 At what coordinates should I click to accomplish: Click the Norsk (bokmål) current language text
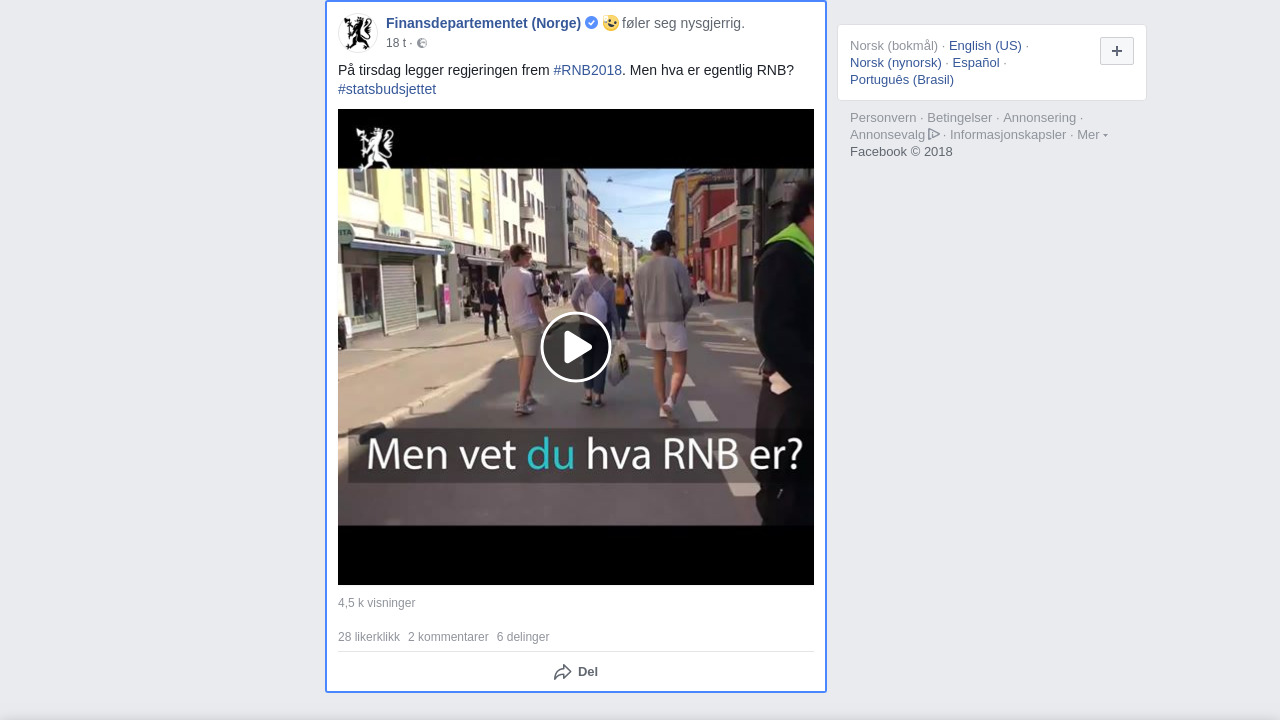[x=894, y=46]
